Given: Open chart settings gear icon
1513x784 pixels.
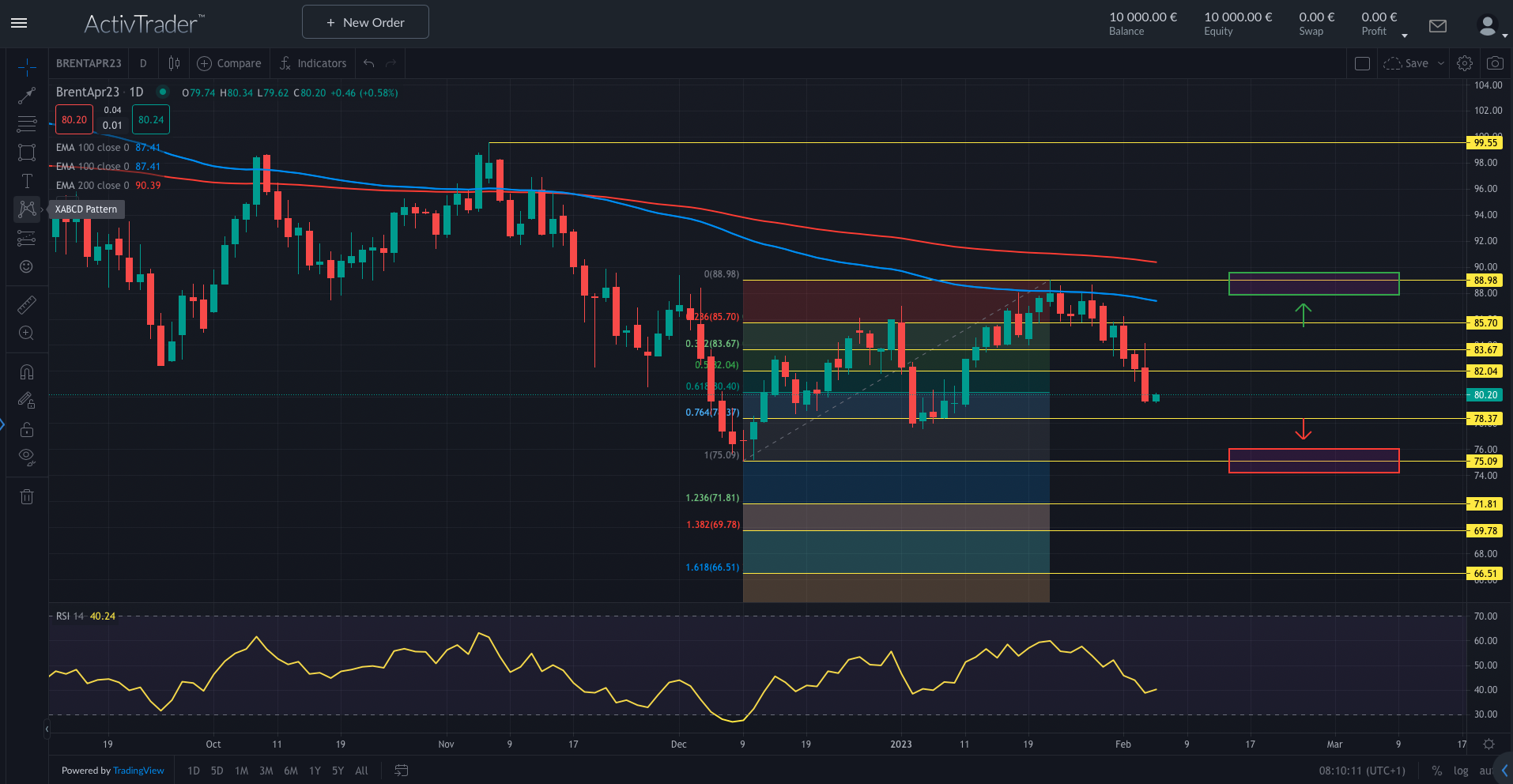Looking at the screenshot, I should [x=1465, y=63].
